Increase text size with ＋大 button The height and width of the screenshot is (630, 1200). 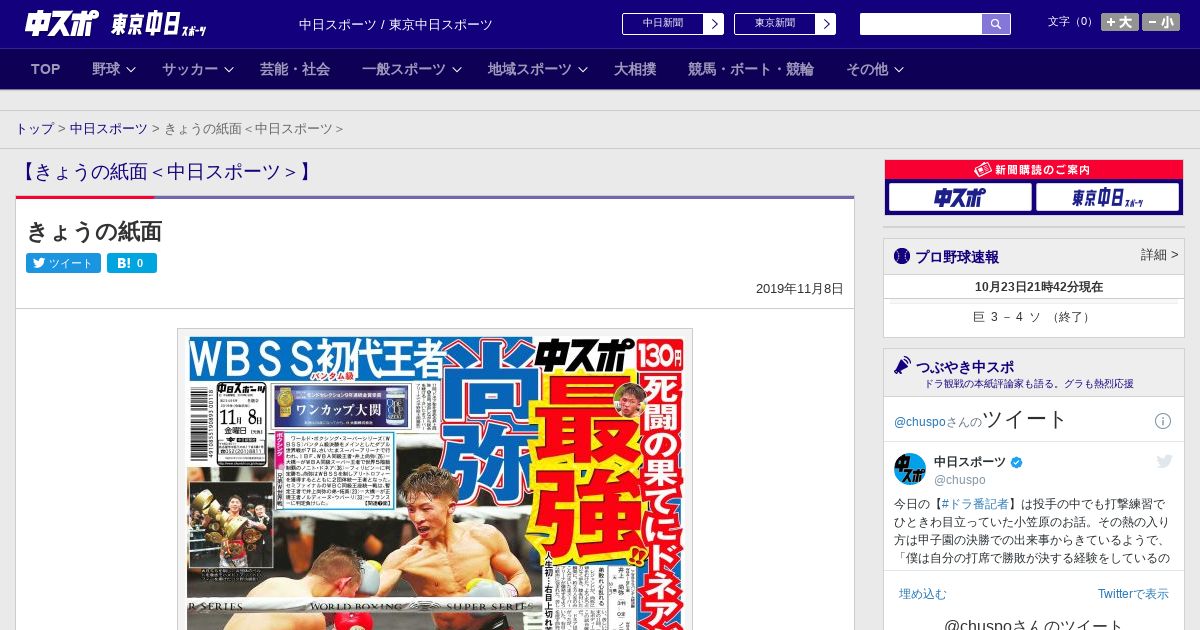(1120, 22)
